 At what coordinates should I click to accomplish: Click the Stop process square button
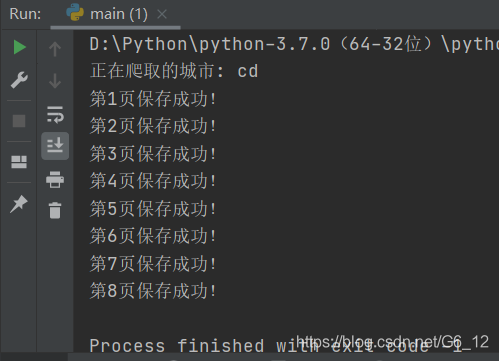(19, 121)
